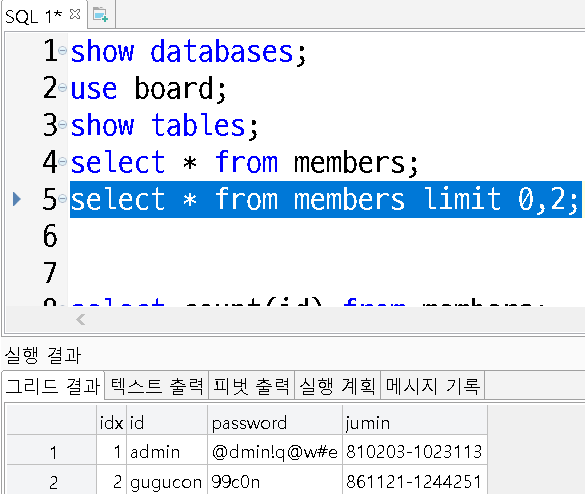This screenshot has width=585, height=494.
Task: Switch to 텍스트 출력 tab
Action: click(x=157, y=385)
